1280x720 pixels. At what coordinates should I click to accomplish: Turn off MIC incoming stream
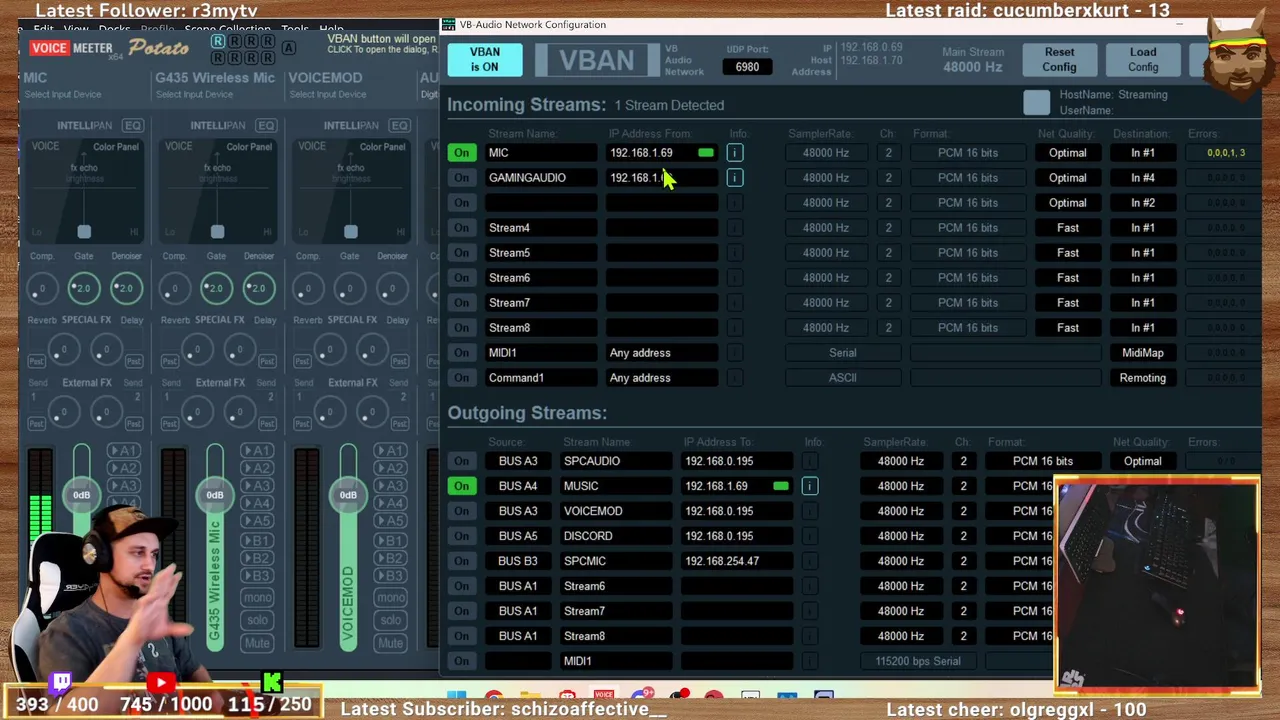(x=461, y=153)
